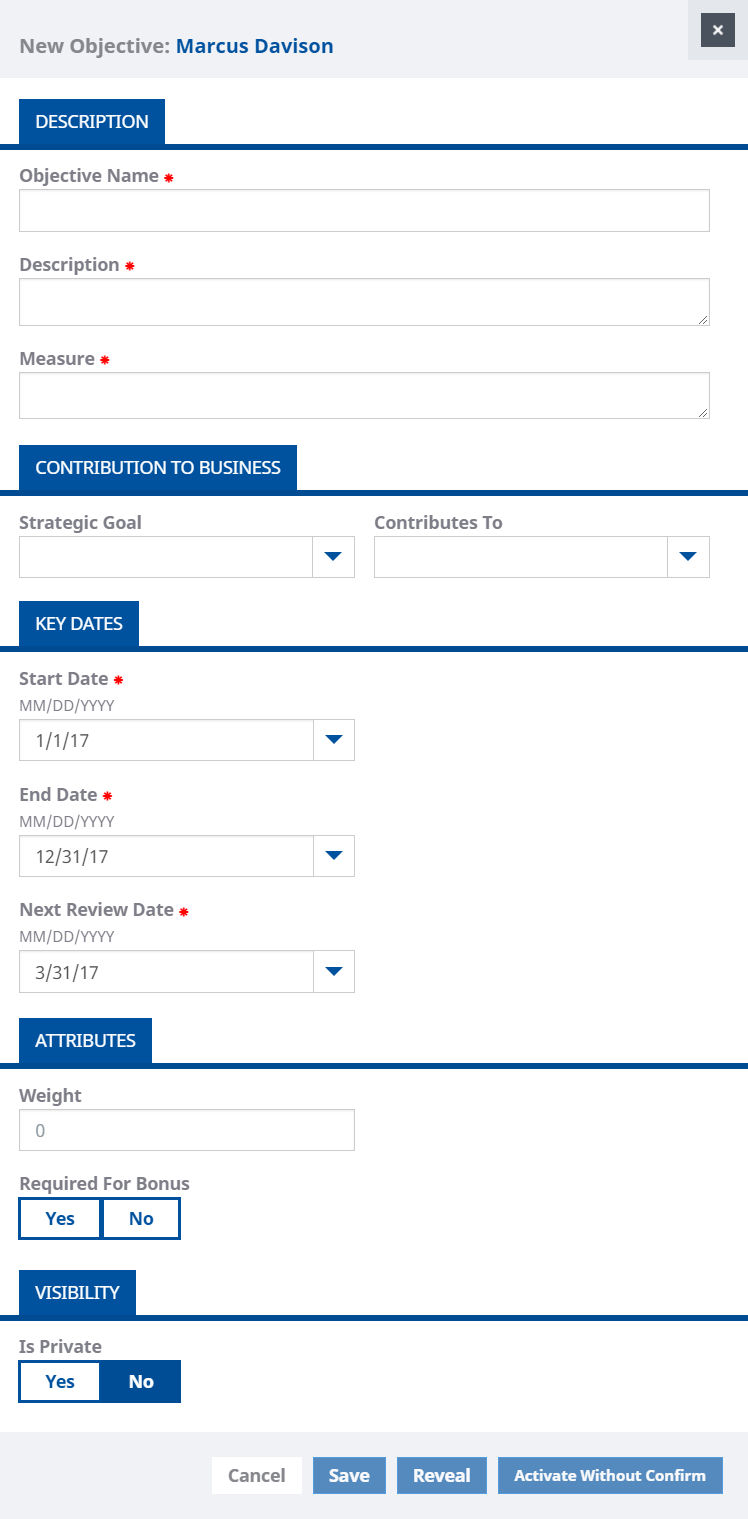Click Activate Without Confirm

pos(610,1475)
